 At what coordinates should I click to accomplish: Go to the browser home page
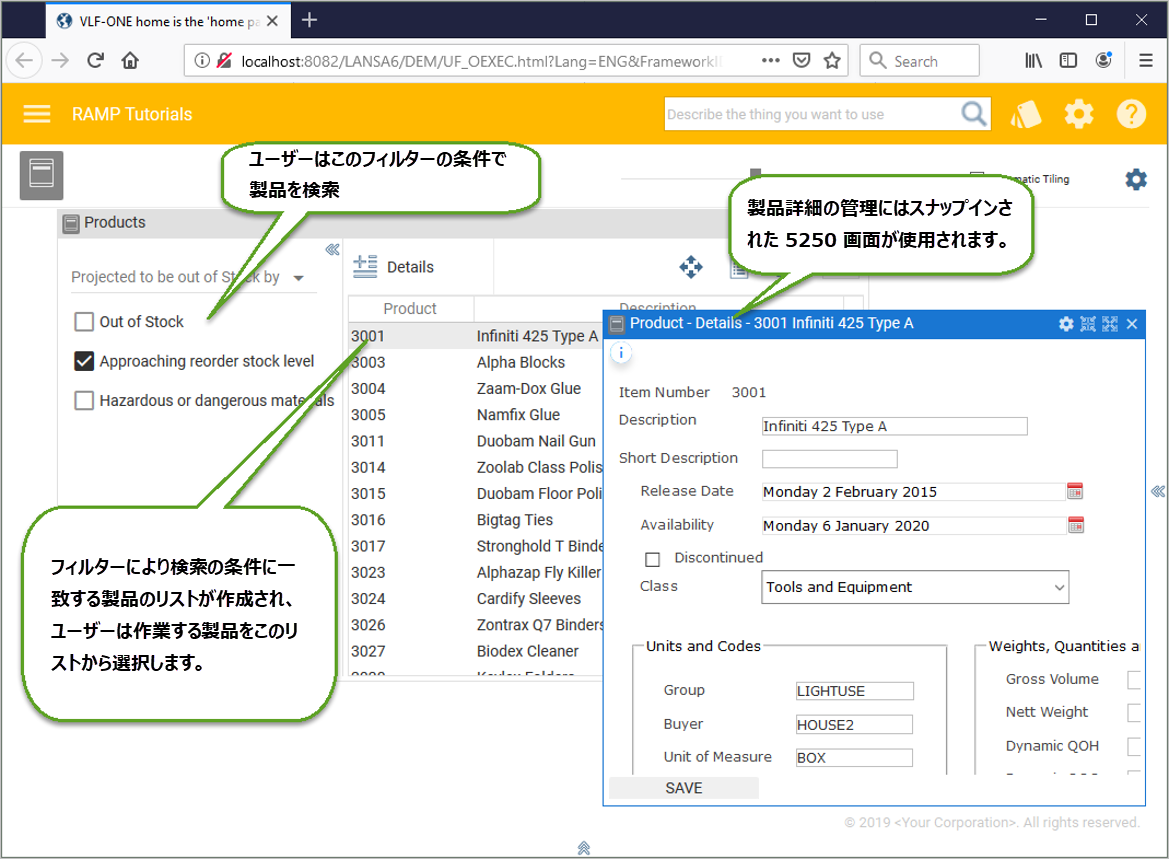[130, 60]
